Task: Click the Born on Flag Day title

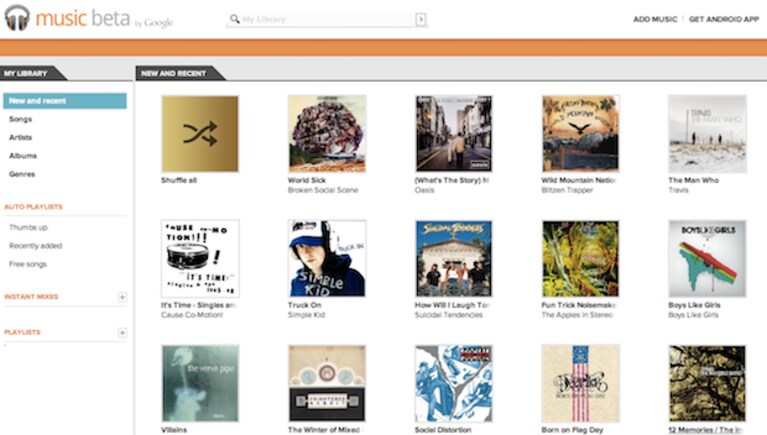Action: [572, 430]
